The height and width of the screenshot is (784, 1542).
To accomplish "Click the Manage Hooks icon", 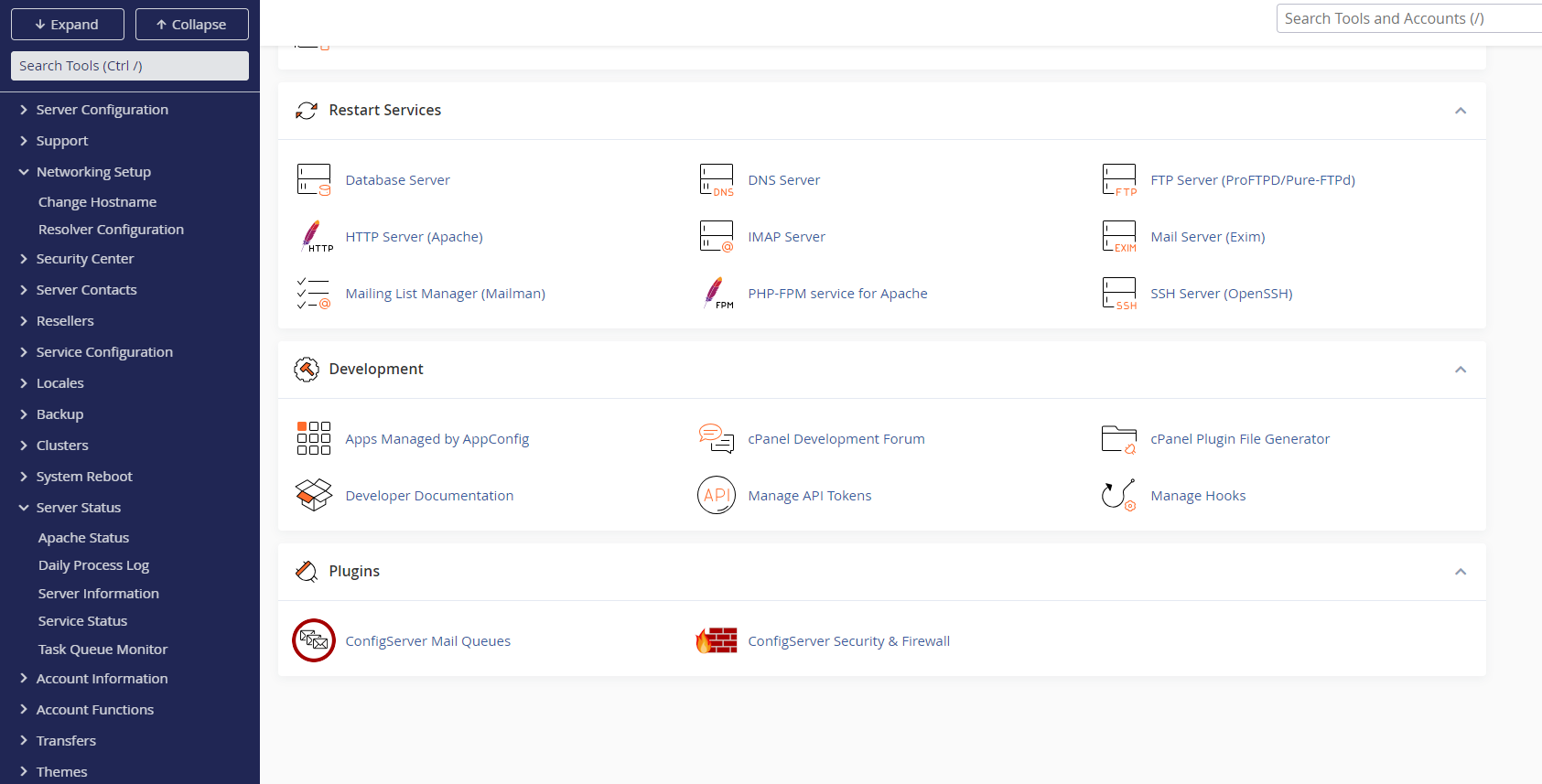I will click(x=1119, y=496).
